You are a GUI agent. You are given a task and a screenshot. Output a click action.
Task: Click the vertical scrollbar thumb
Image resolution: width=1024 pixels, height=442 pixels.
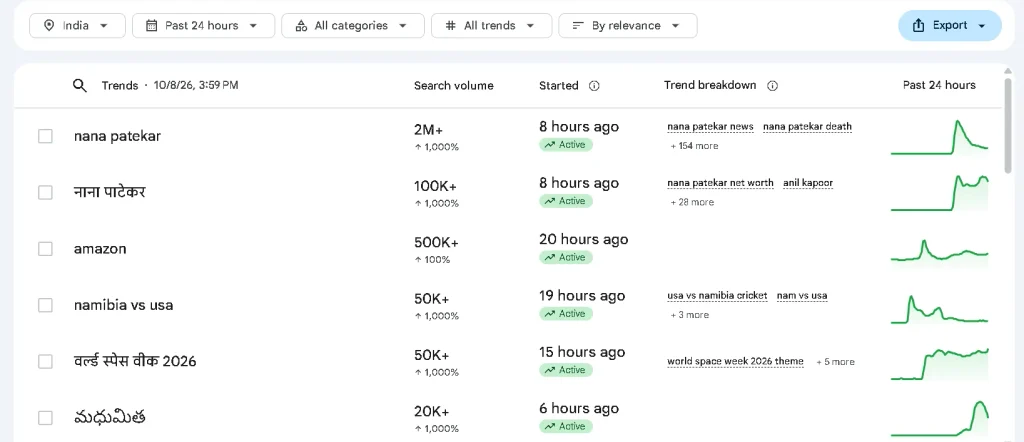coord(1008,126)
